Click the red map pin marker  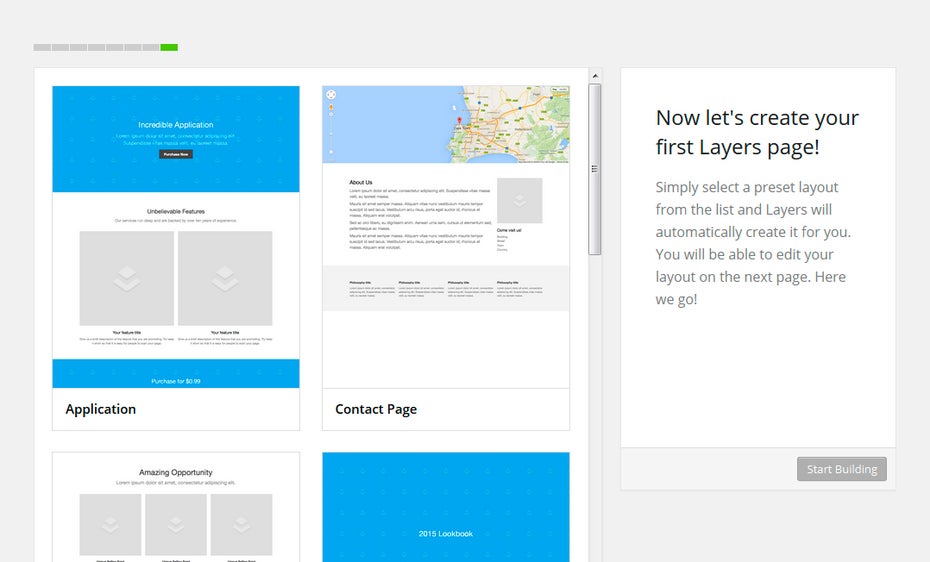pos(459,121)
